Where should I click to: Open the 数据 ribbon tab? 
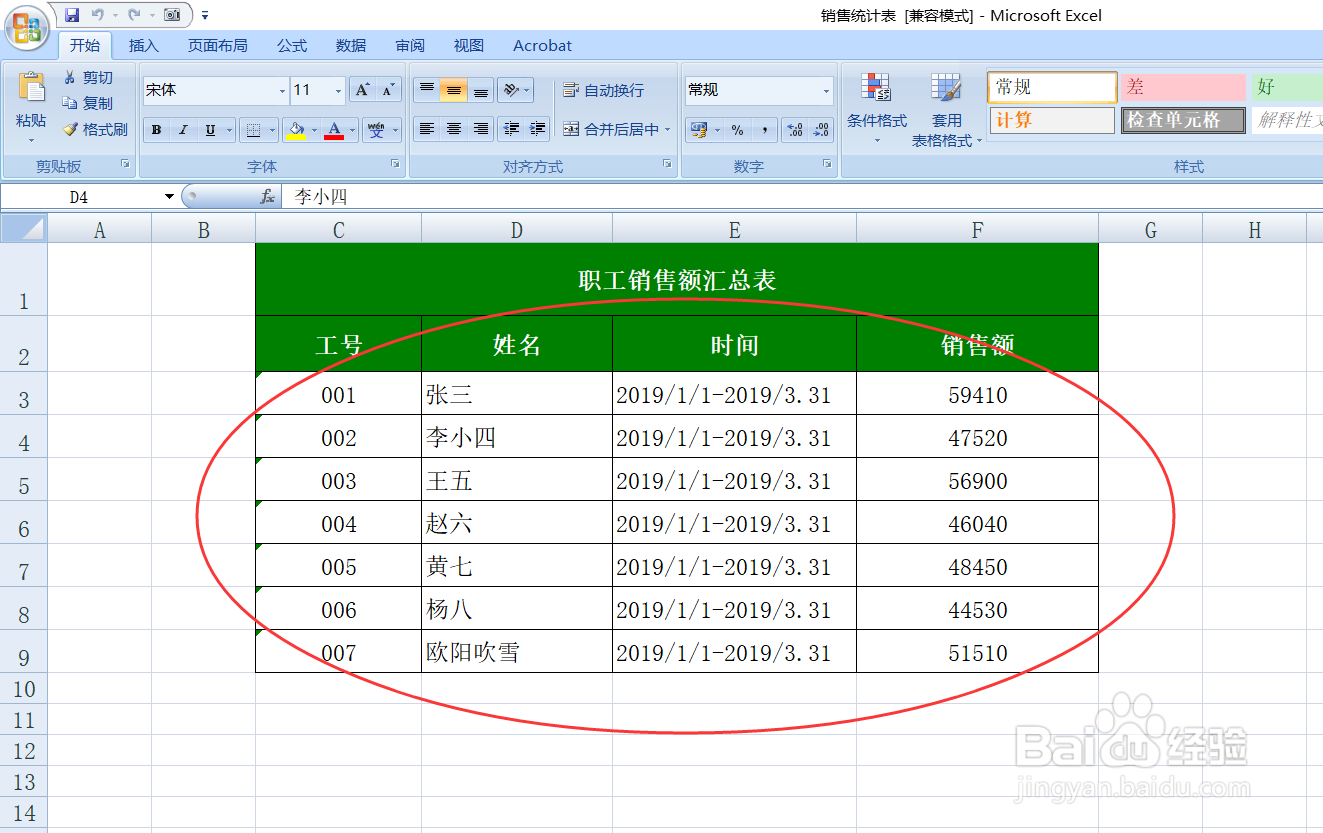coord(351,45)
